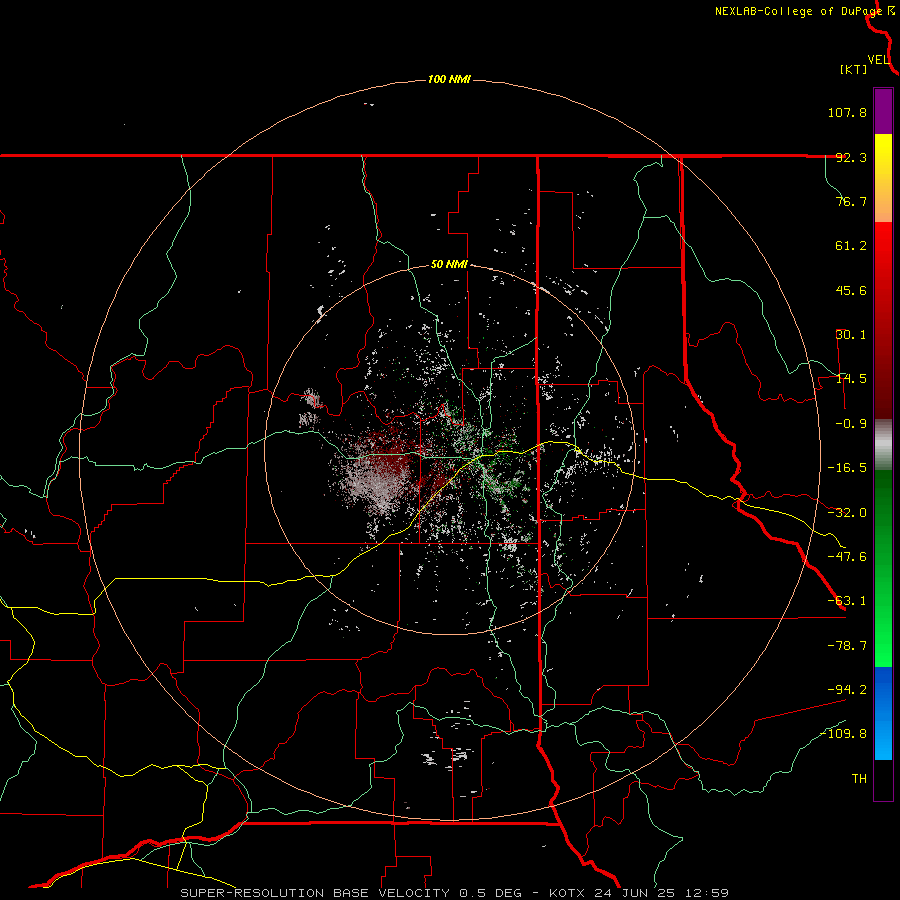The height and width of the screenshot is (900, 900).
Task: Click the 30.1 legend value
Action: click(x=851, y=335)
